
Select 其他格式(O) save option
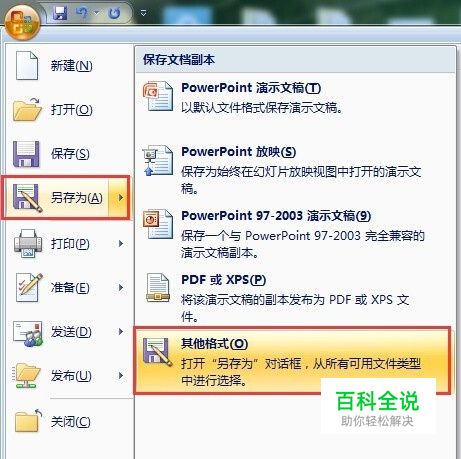(x=292, y=361)
